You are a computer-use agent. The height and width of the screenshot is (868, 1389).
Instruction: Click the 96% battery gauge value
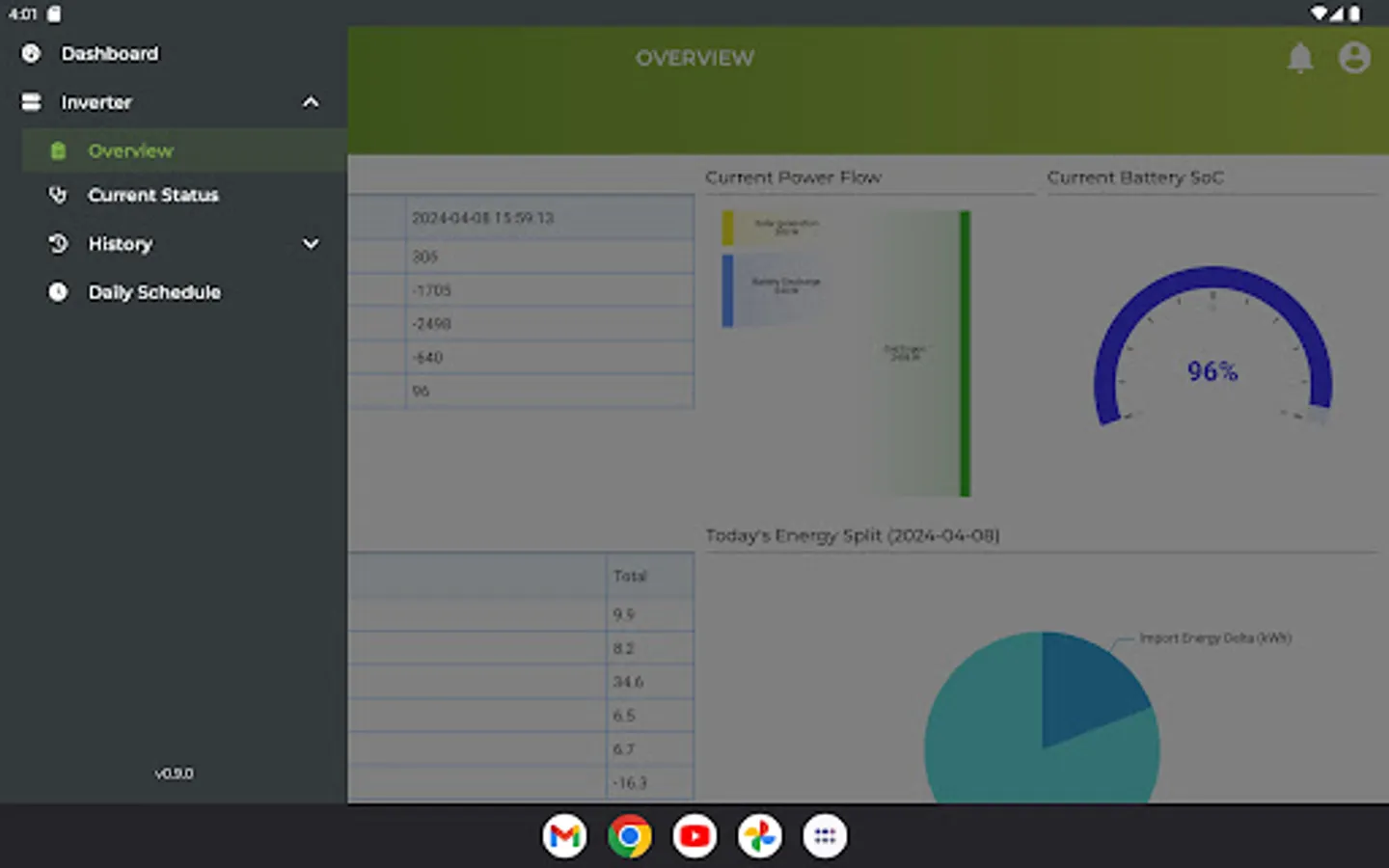(x=1212, y=371)
